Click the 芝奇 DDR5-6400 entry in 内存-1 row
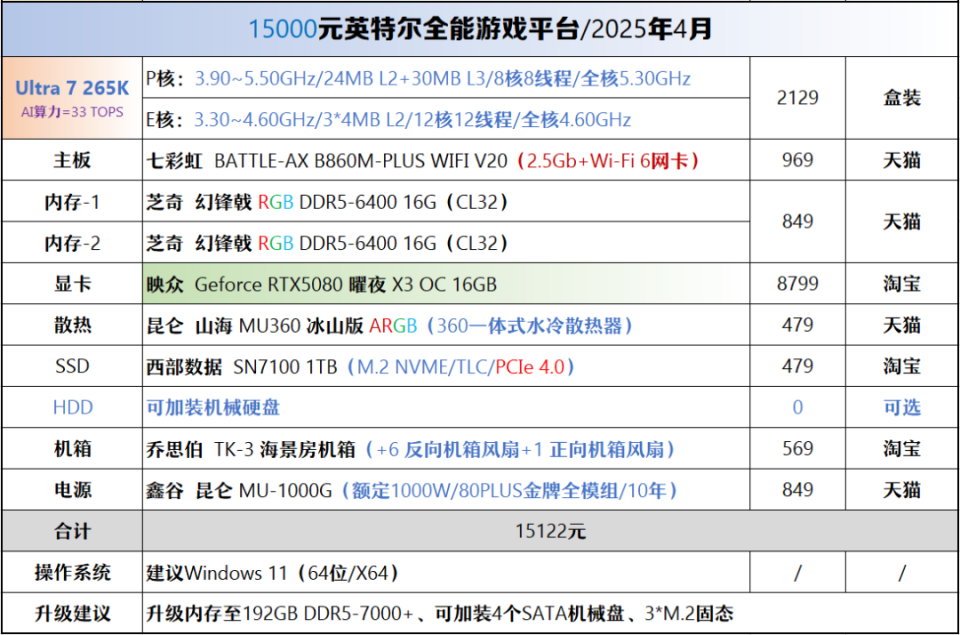Image resolution: width=960 pixels, height=635 pixels. point(327,202)
